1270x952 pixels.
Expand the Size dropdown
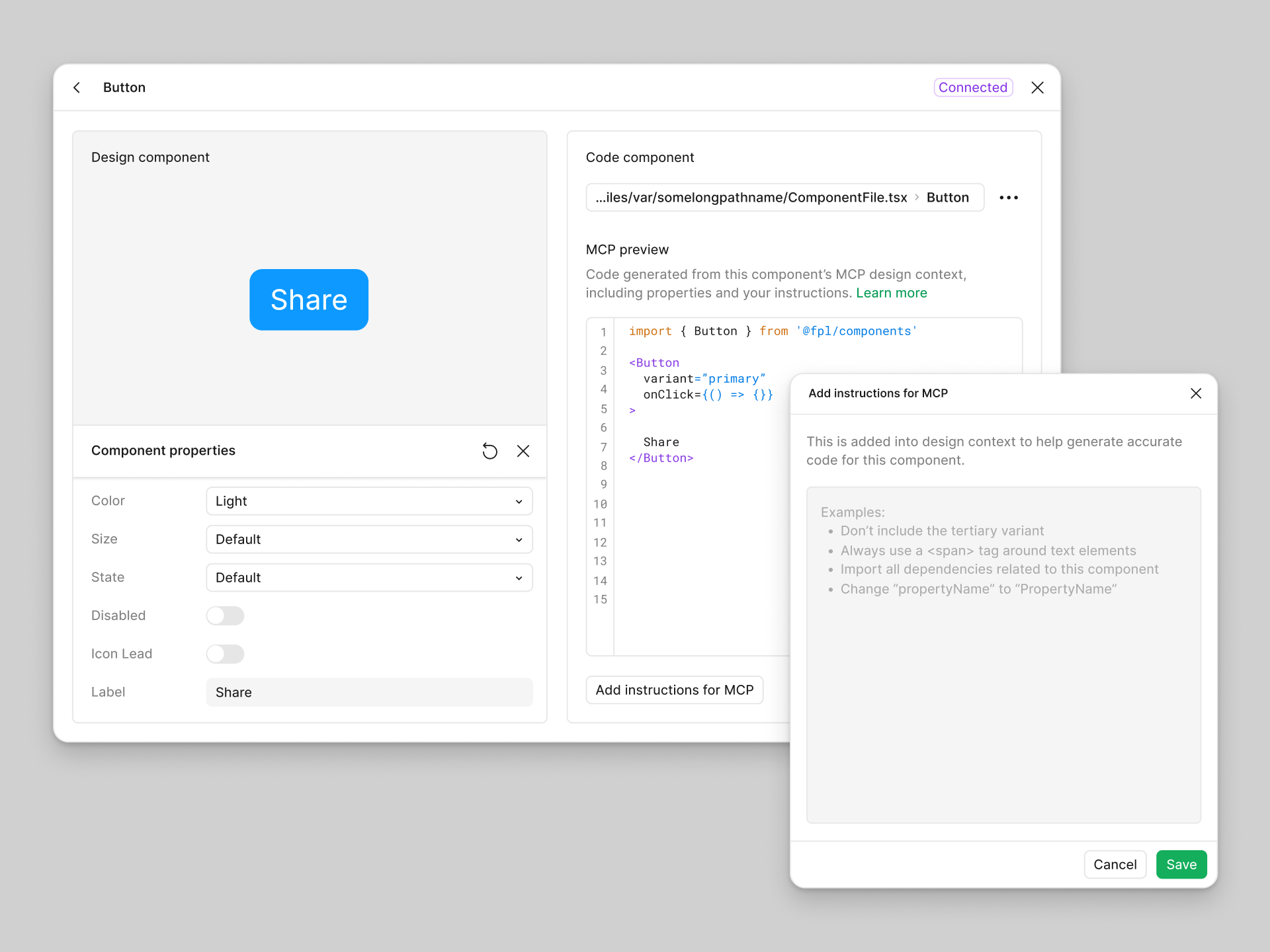368,539
